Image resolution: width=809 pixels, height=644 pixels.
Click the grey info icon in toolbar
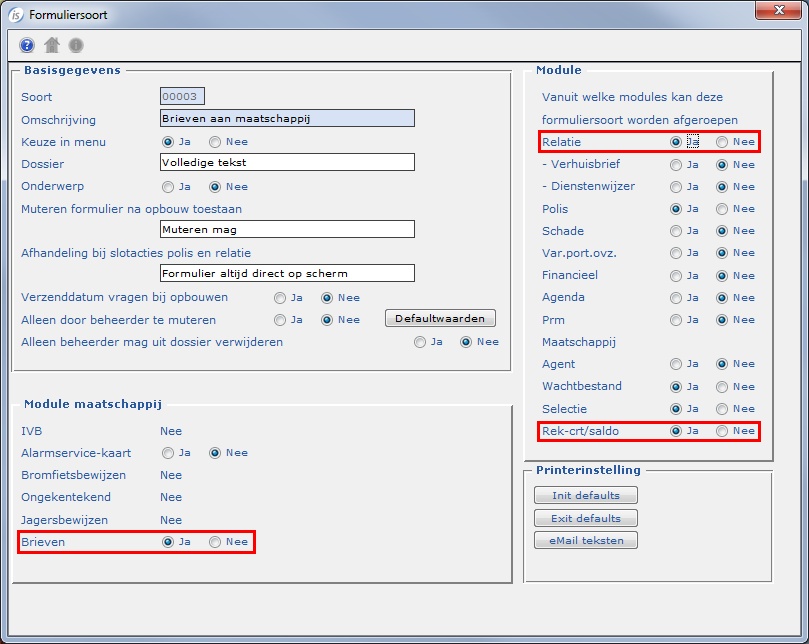pos(76,45)
